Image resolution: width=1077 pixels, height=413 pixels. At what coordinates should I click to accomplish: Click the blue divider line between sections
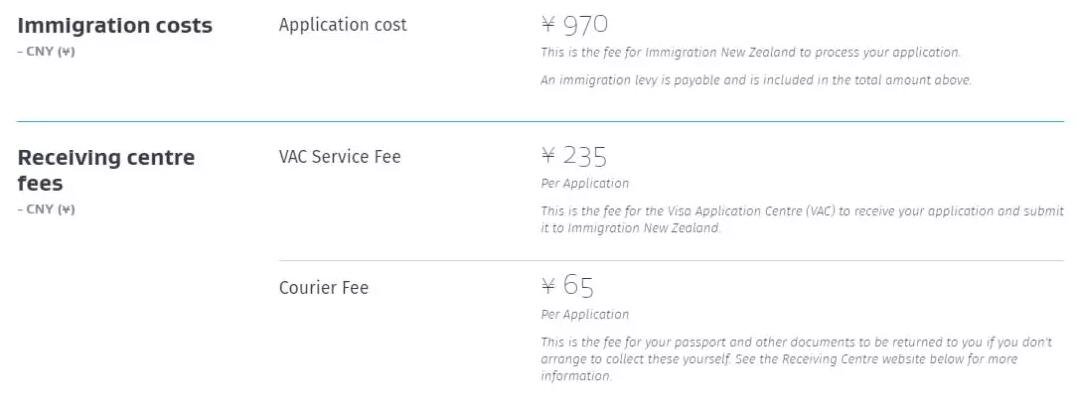point(540,121)
